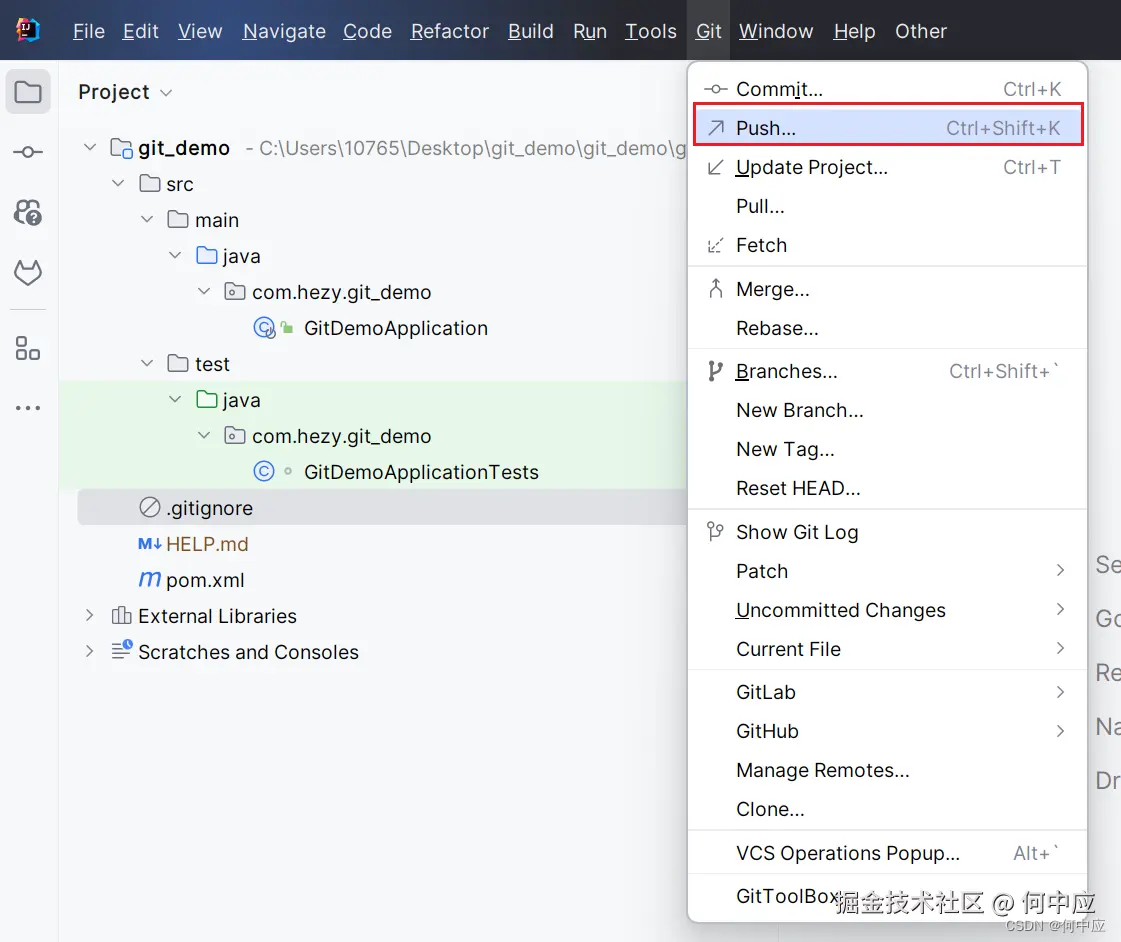Select the GitDemoApplication class file

click(x=395, y=328)
